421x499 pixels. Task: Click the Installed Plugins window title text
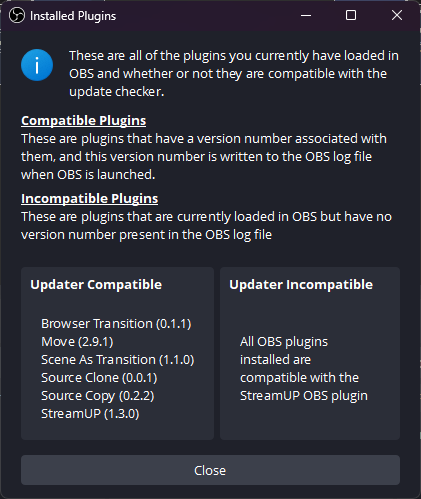click(73, 16)
